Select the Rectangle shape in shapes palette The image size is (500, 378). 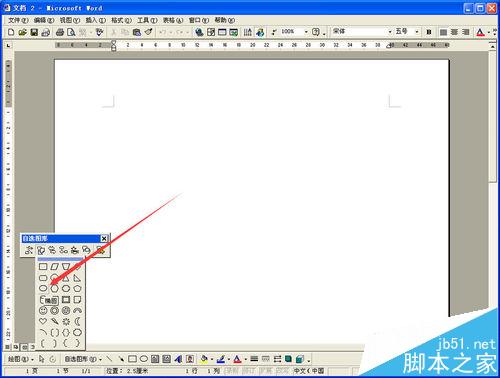click(43, 266)
